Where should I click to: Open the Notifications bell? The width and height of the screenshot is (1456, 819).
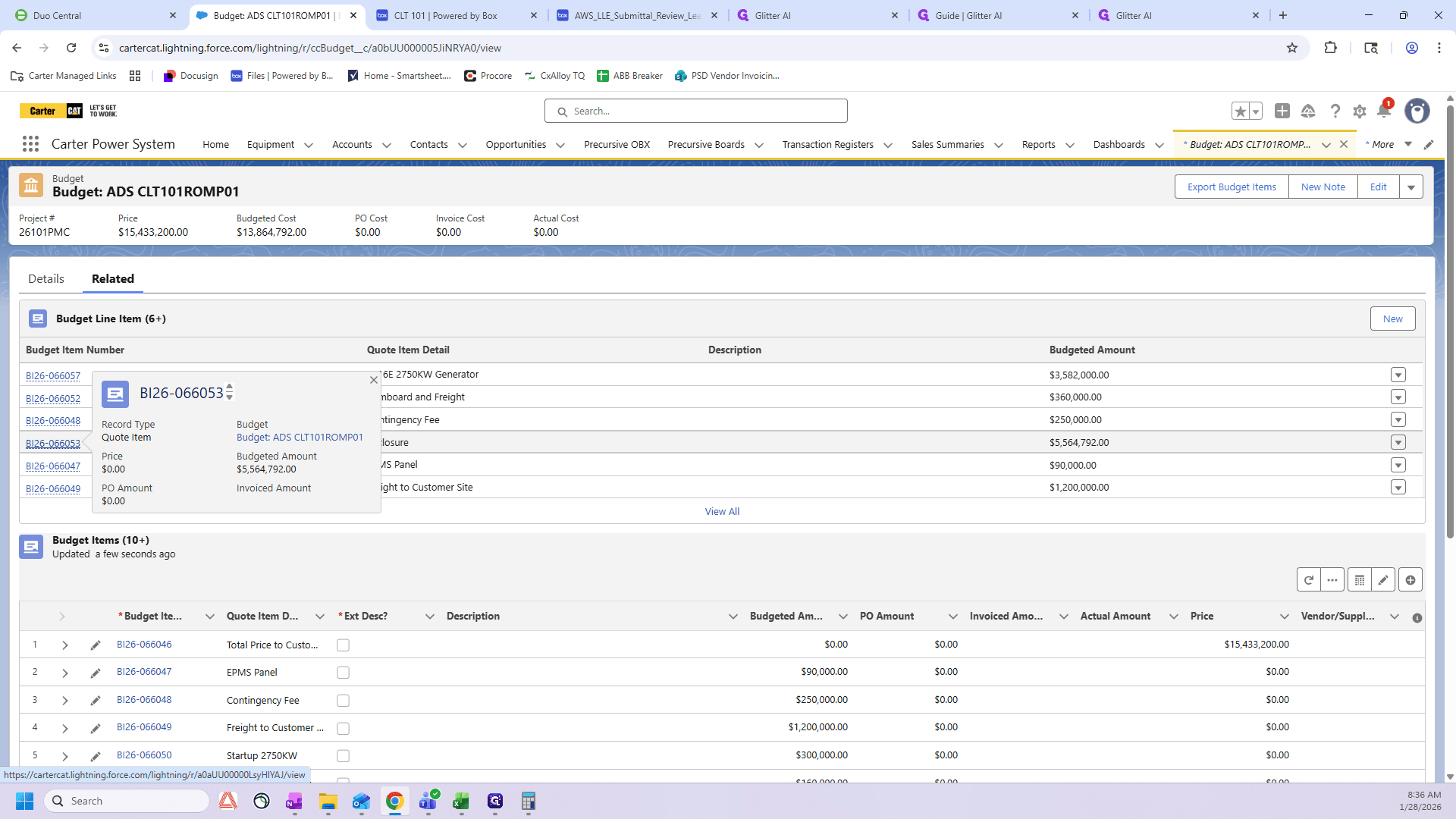pyautogui.click(x=1384, y=111)
